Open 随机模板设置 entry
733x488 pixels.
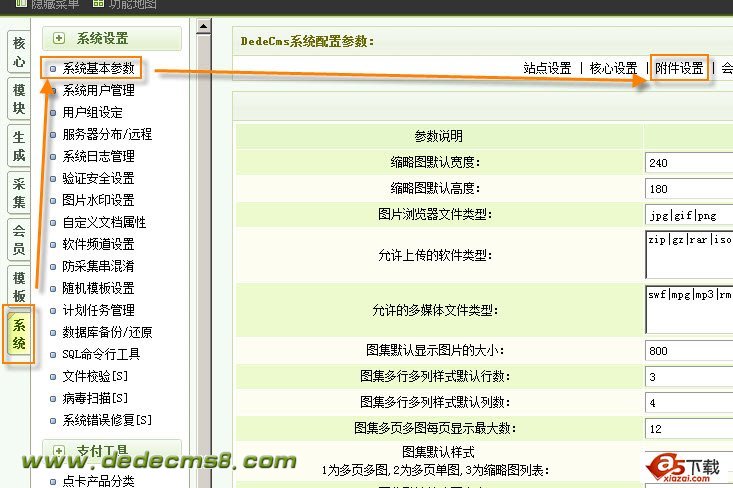[x=99, y=288]
